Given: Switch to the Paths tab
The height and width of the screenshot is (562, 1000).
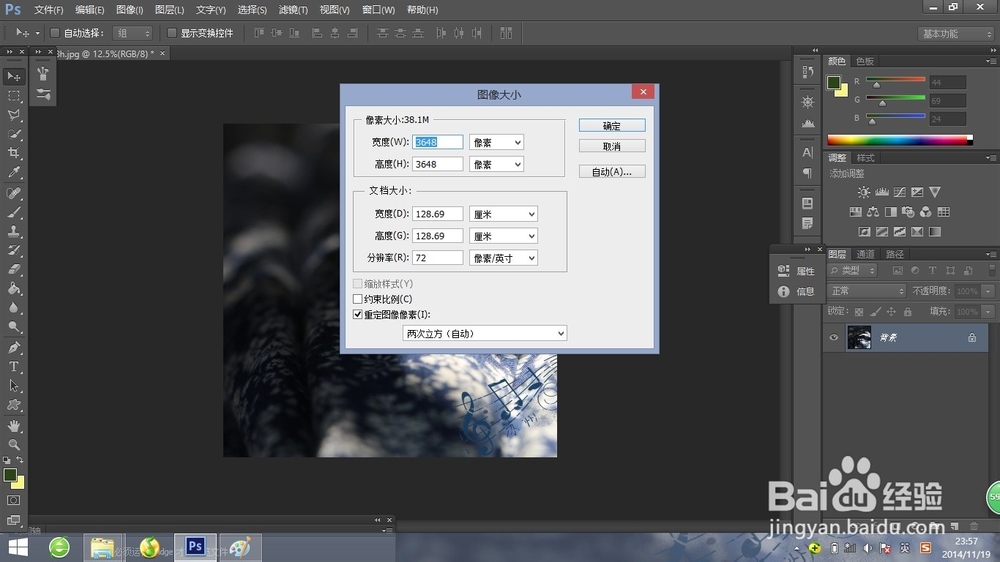Looking at the screenshot, I should (895, 254).
